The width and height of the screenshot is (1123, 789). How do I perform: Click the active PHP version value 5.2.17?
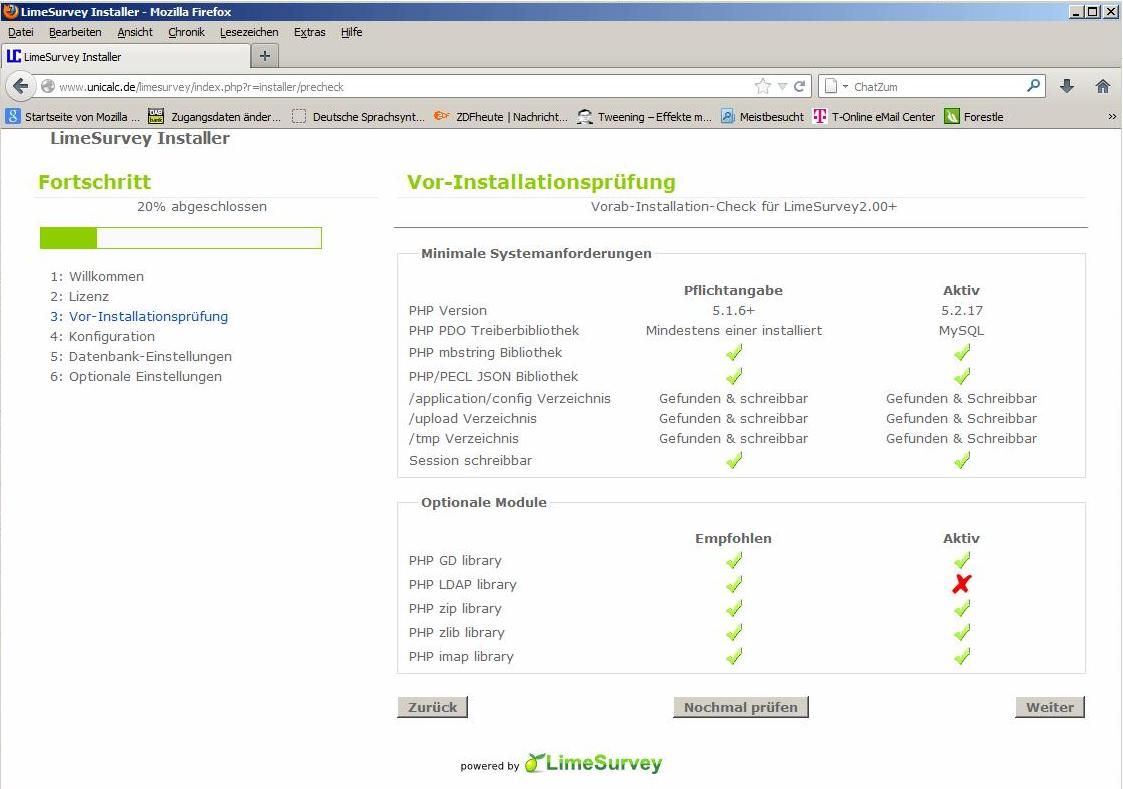pos(962,311)
